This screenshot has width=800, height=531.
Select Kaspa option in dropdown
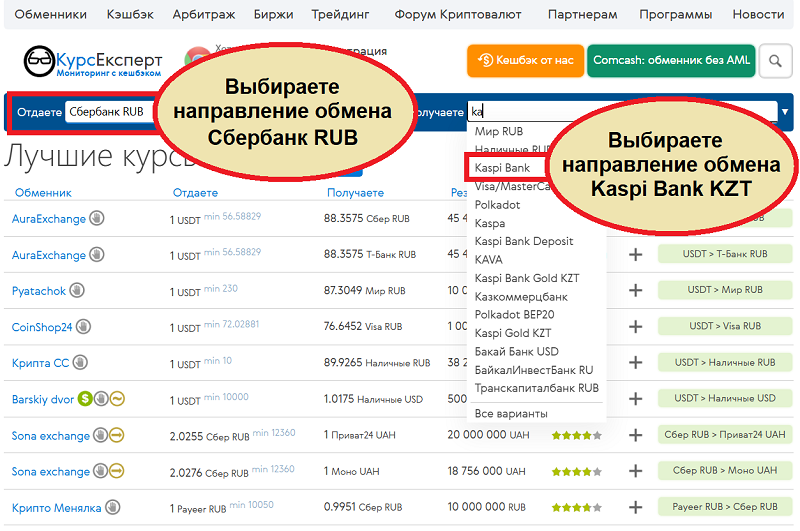point(489,223)
